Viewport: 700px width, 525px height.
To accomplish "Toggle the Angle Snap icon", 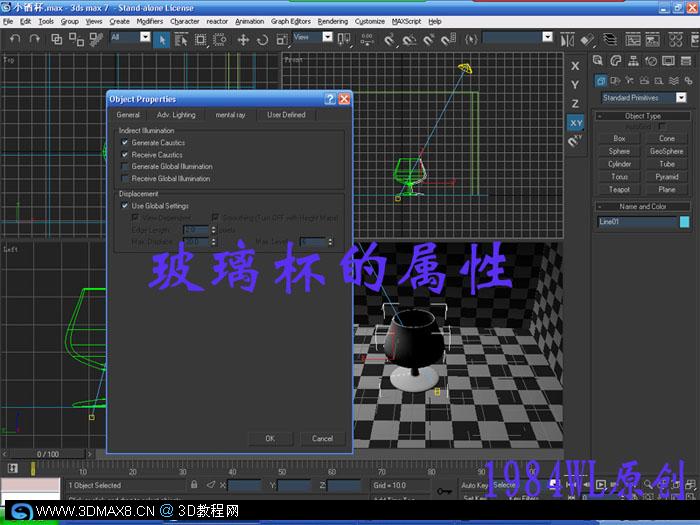I will [409, 40].
